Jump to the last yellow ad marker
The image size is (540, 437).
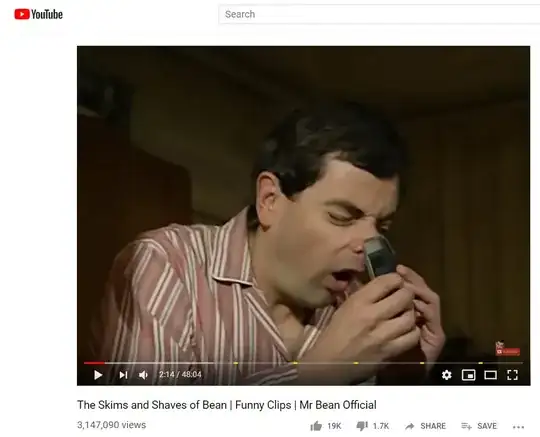(x=480, y=363)
